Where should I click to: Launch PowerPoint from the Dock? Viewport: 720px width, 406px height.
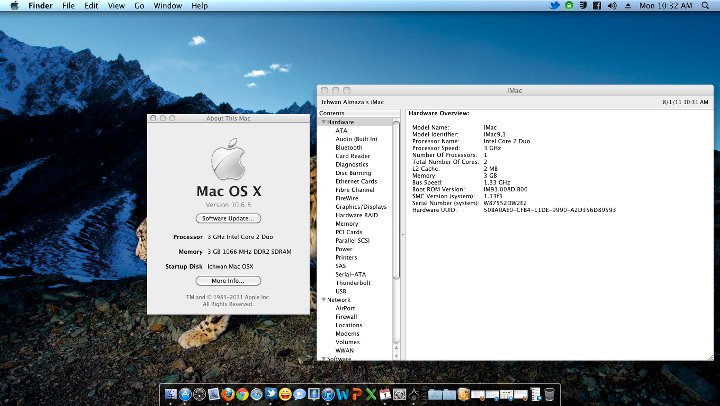click(357, 394)
